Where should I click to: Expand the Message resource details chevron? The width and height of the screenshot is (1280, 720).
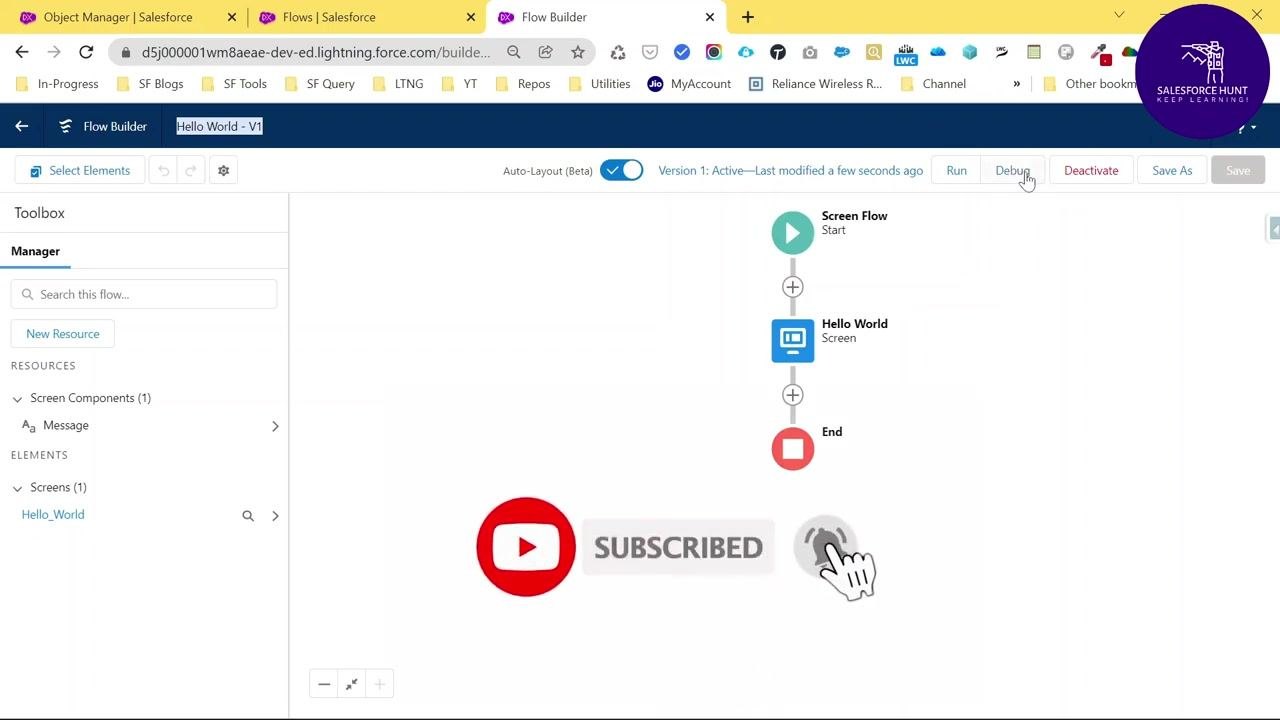[x=275, y=426]
